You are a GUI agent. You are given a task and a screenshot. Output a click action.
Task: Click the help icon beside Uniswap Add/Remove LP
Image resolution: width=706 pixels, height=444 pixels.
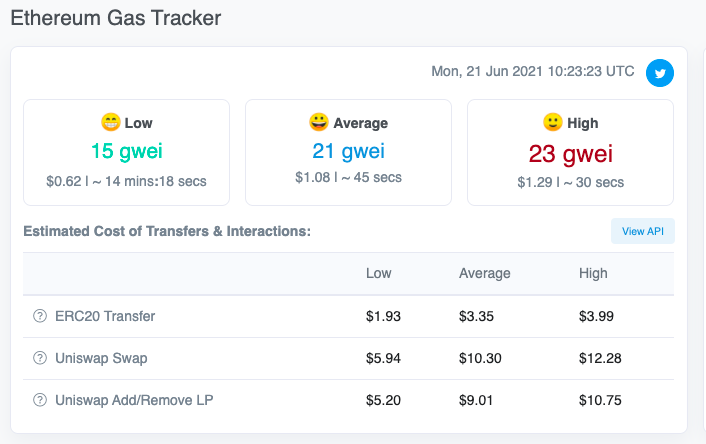[x=40, y=400]
